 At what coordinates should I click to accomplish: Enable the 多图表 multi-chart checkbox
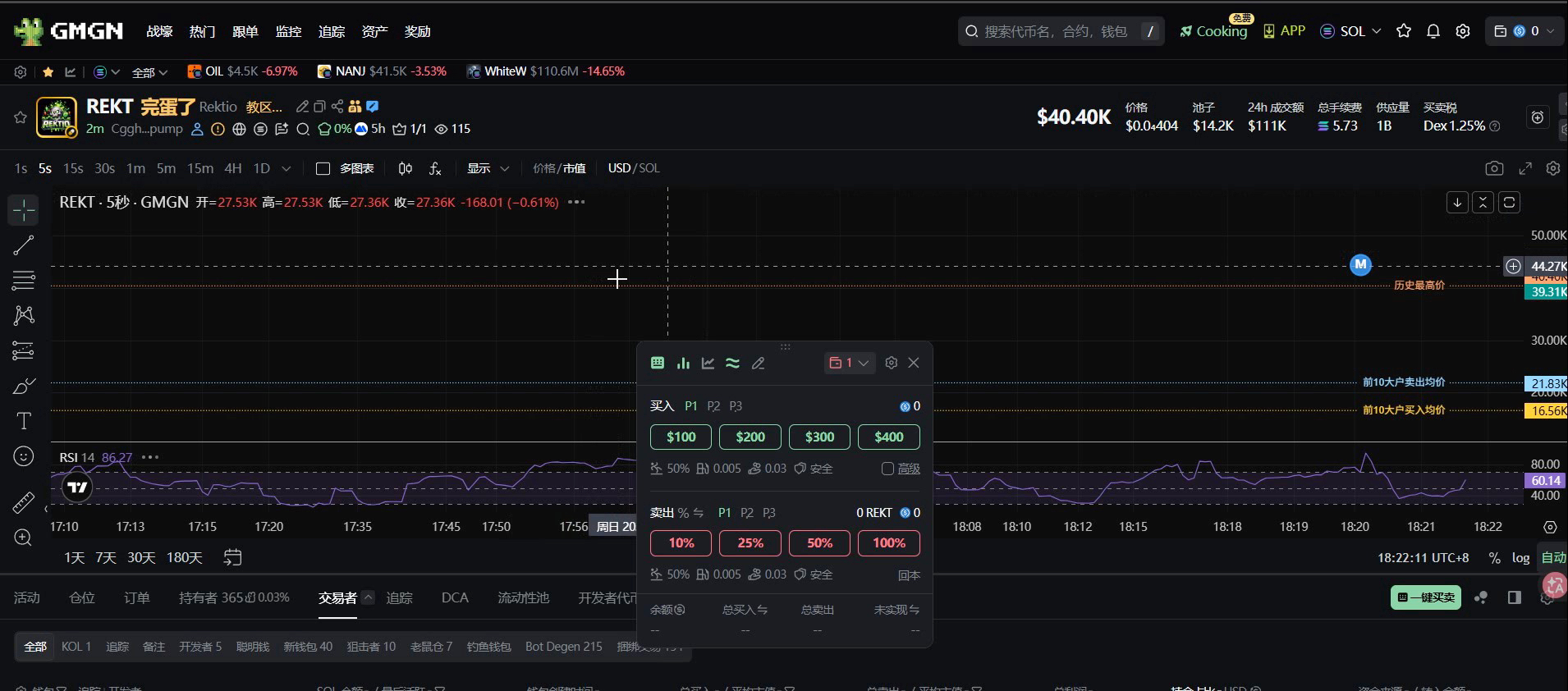coord(323,168)
